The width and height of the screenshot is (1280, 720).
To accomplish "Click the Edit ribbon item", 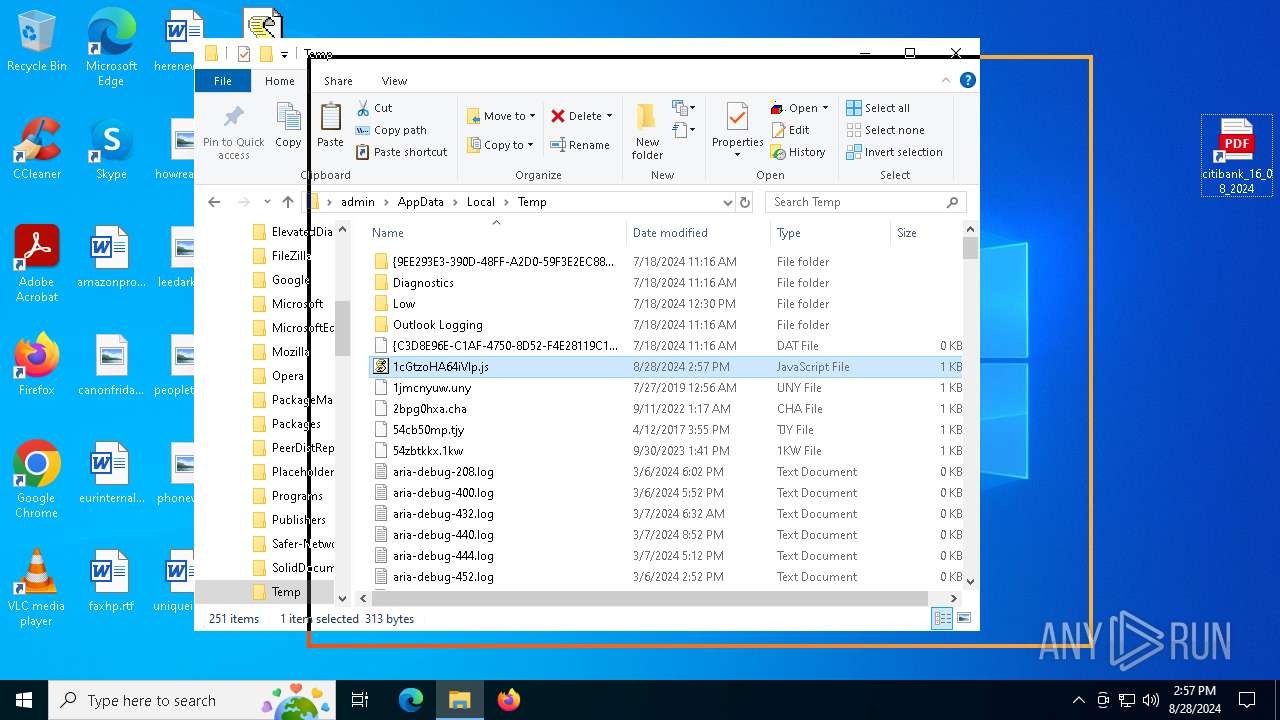I will 790,130.
